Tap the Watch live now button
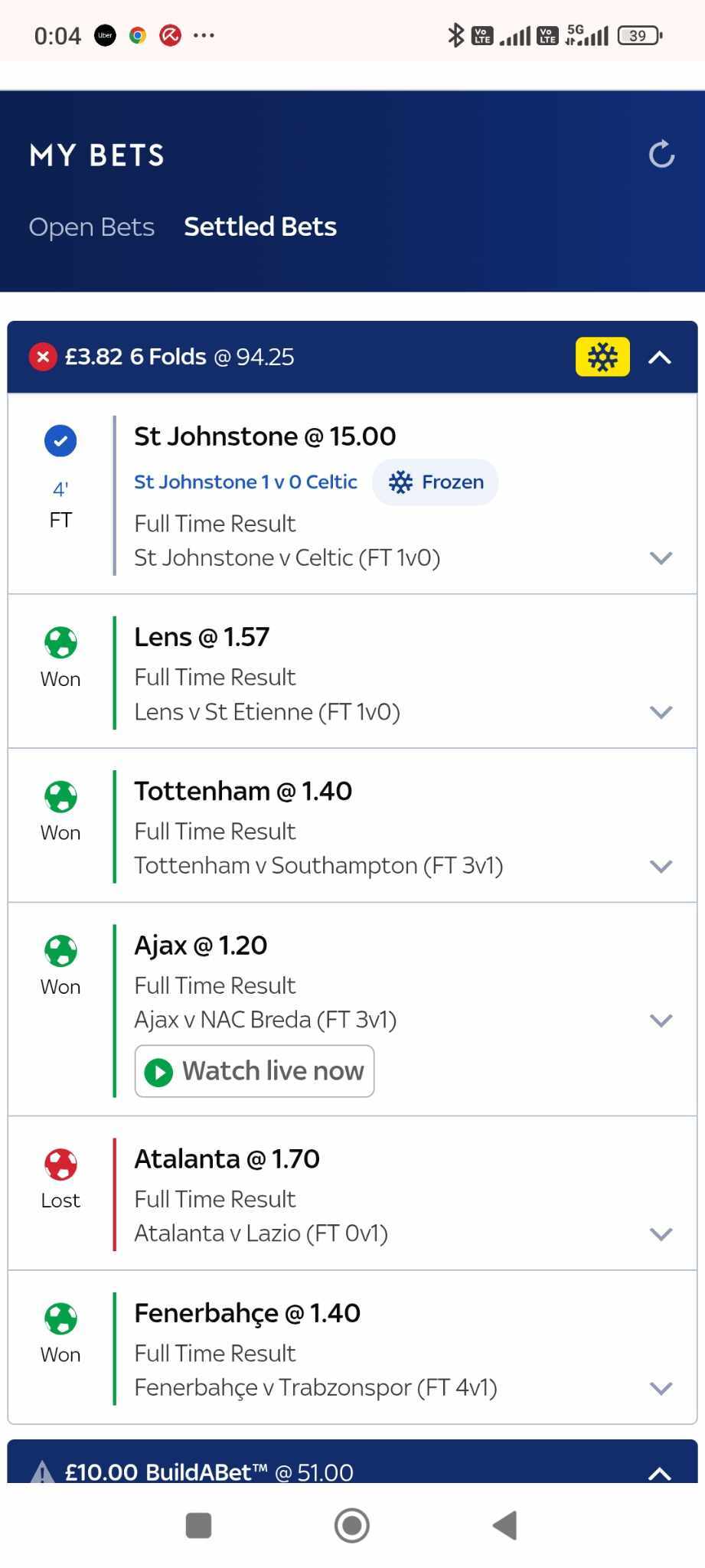Viewport: 705px width, 1568px height. (x=255, y=1071)
